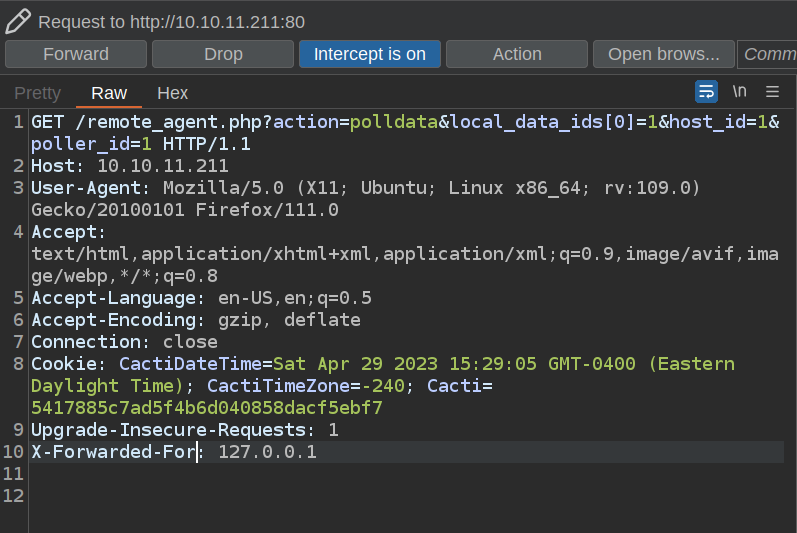Open the hamburger menu for editor options

coord(772,92)
